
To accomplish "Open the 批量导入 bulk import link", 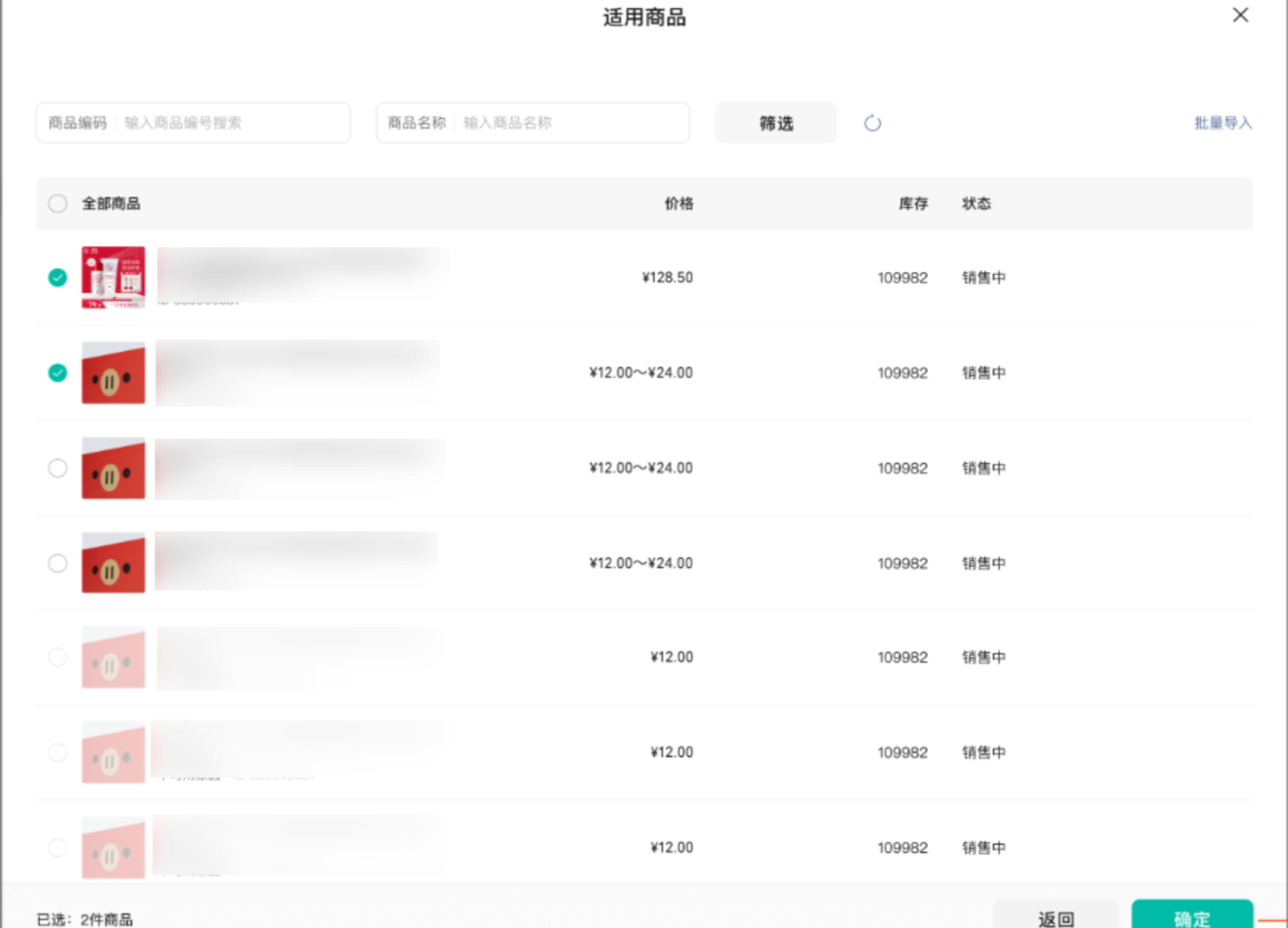I will tap(1222, 123).
